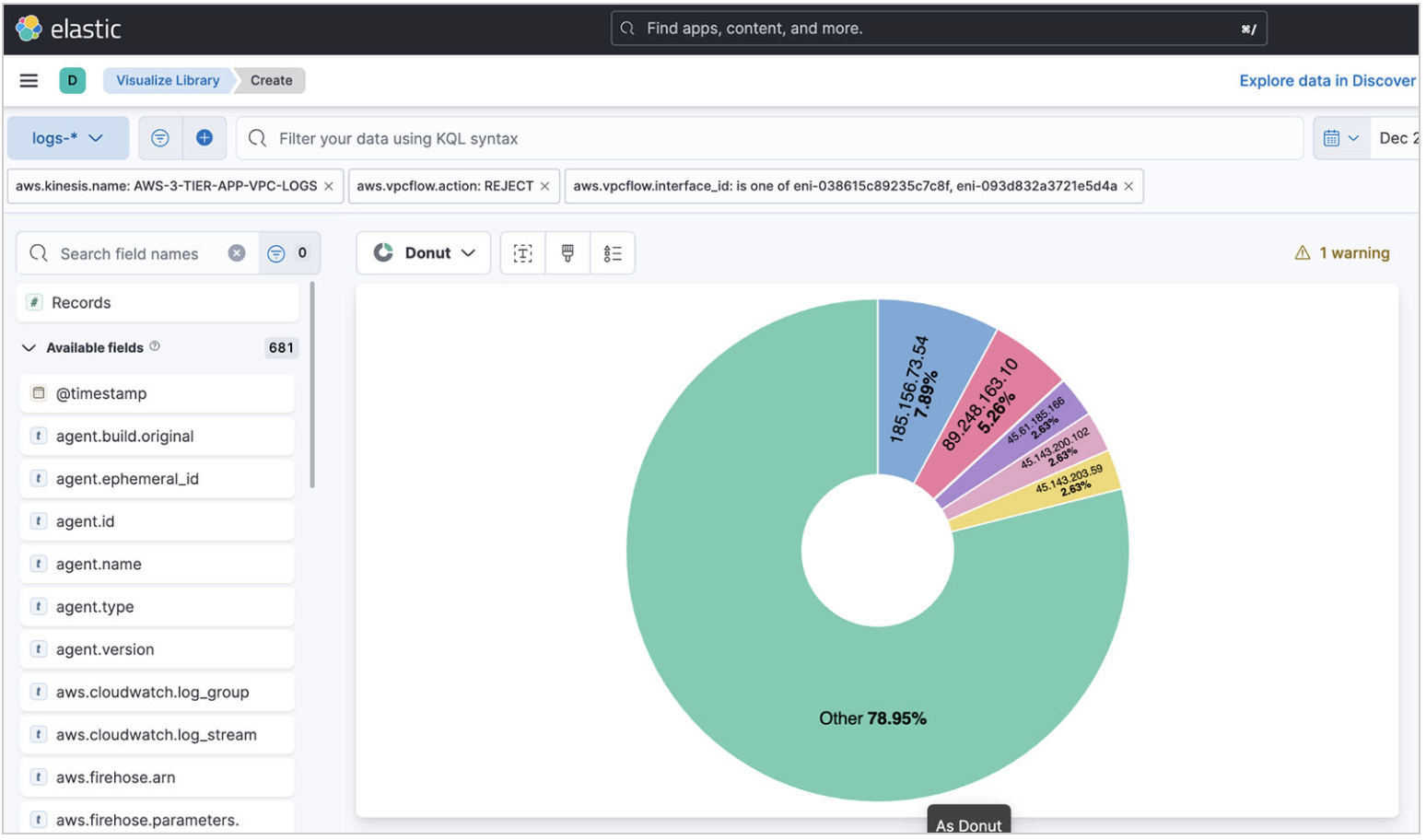Click the D space avatar icon

[72, 80]
